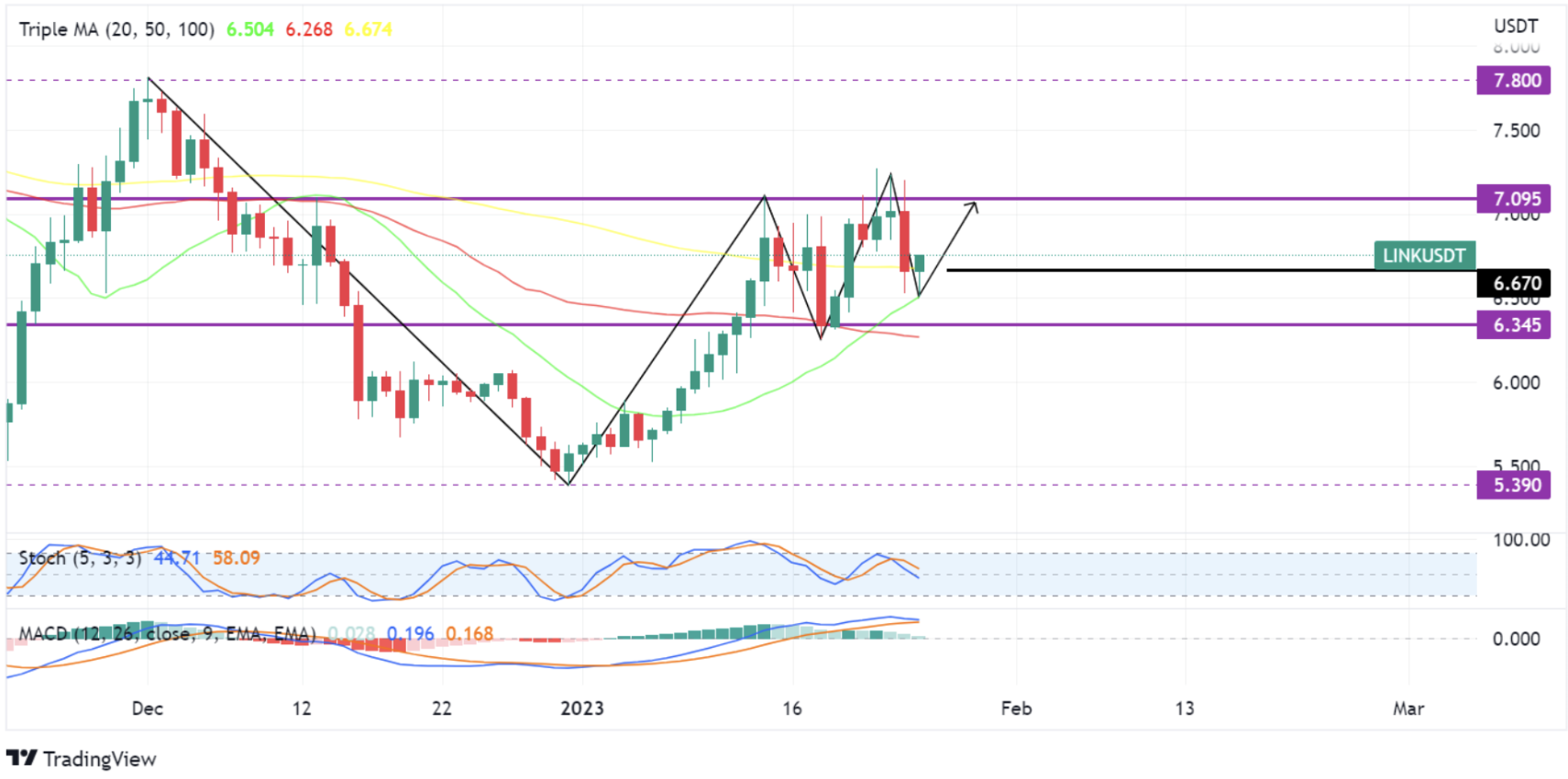Select the 5.390 price label
The width and height of the screenshot is (1568, 779).
1513,486
